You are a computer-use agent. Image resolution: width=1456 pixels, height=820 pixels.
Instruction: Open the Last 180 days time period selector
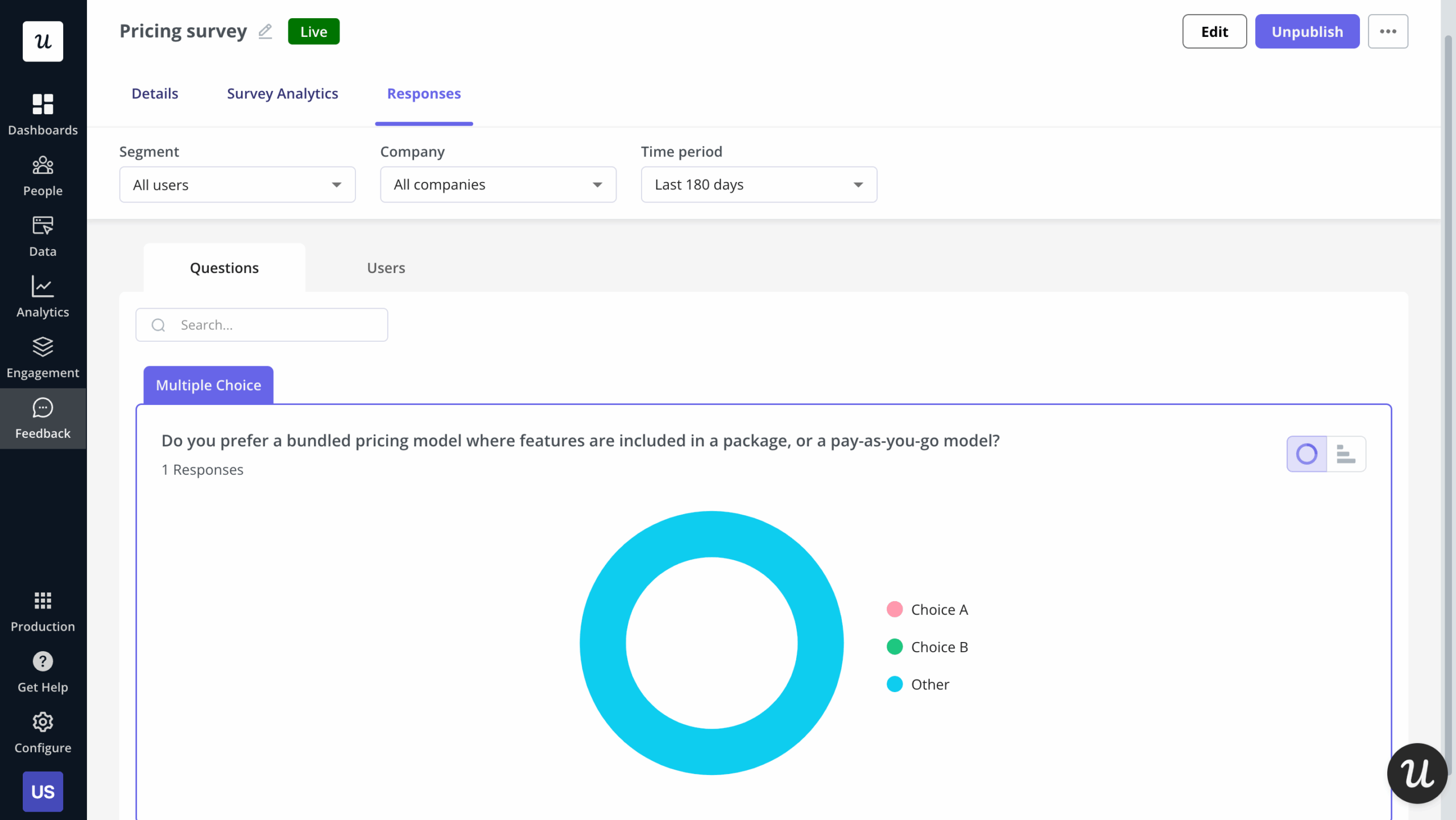pyautogui.click(x=758, y=184)
